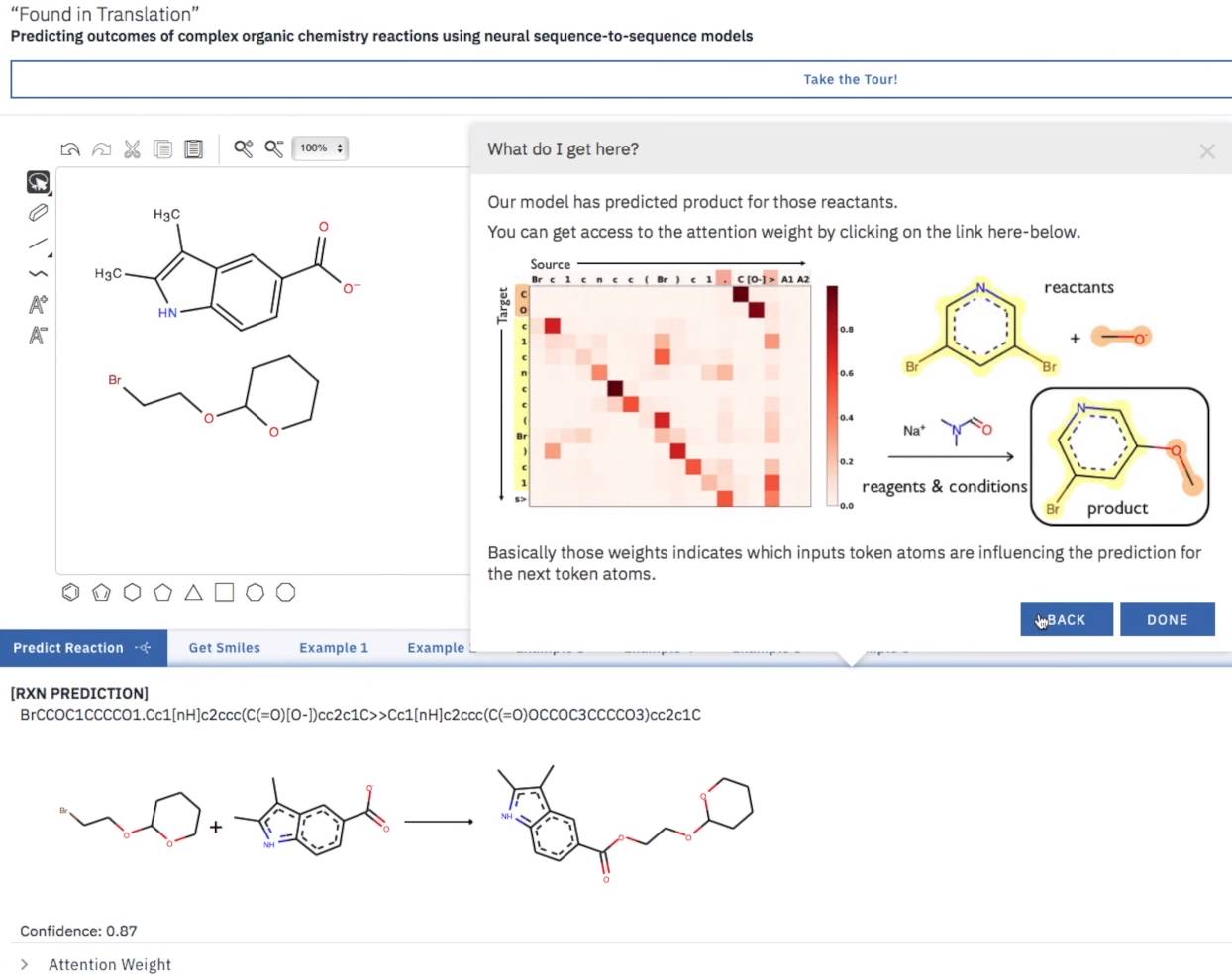The width and height of the screenshot is (1232, 980).
Task: Select the single bond line tool
Action: pyautogui.click(x=38, y=244)
